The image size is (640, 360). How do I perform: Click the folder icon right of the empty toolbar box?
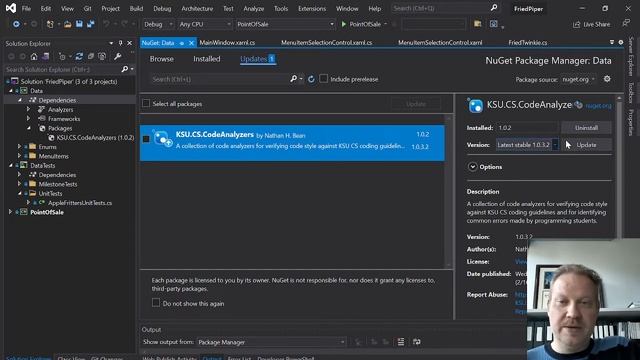[478, 24]
